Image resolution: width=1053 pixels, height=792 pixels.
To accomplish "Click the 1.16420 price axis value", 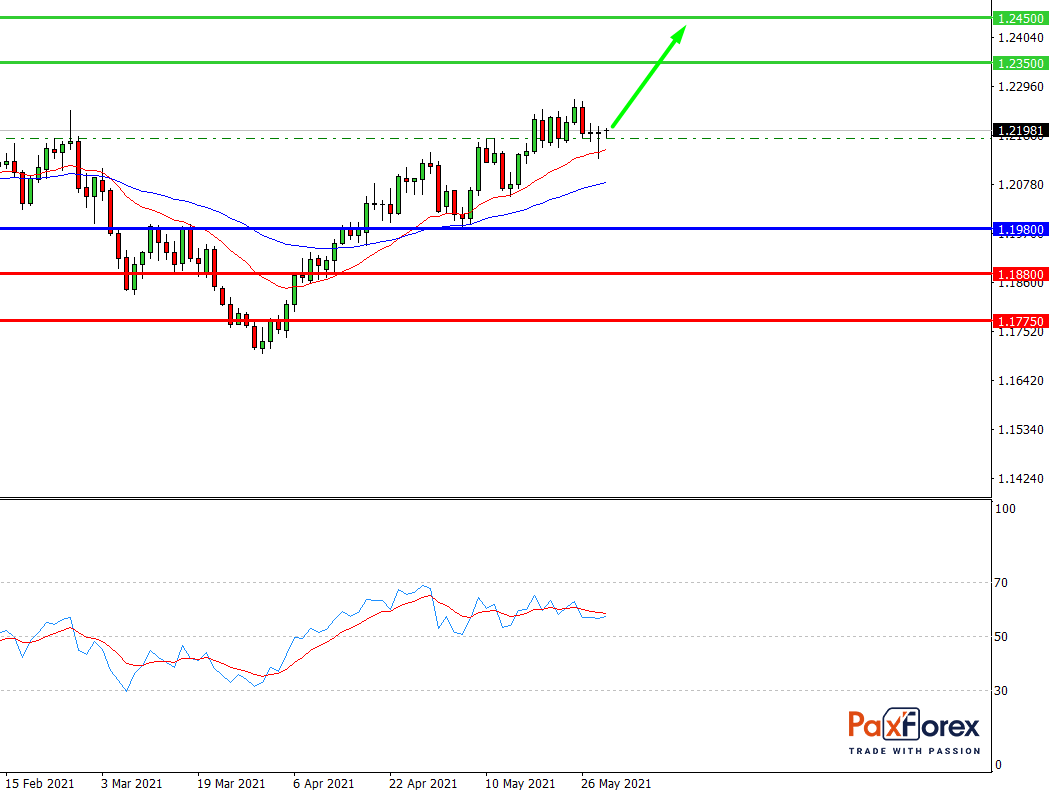I will 1021,381.
